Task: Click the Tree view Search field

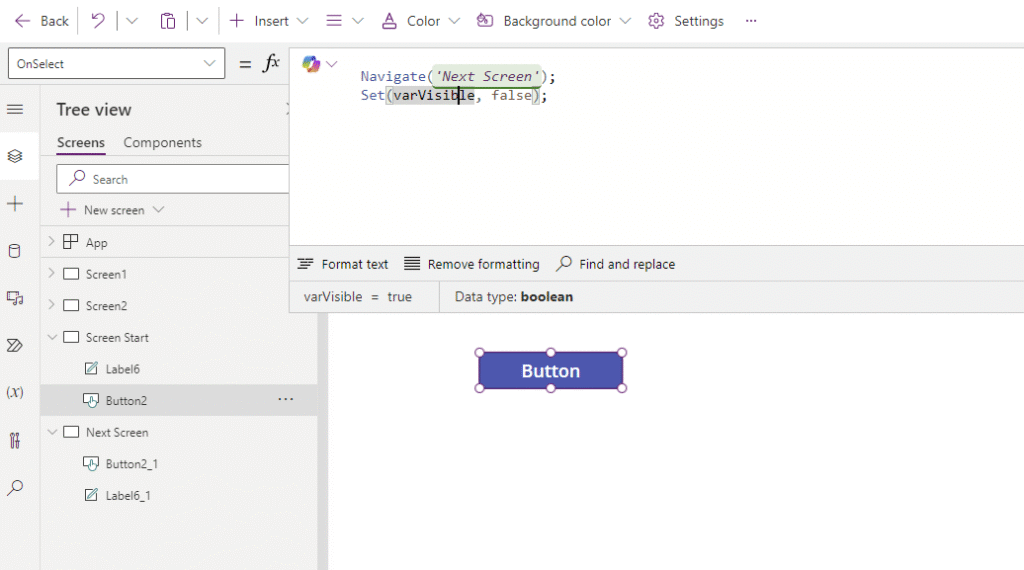Action: tap(172, 179)
